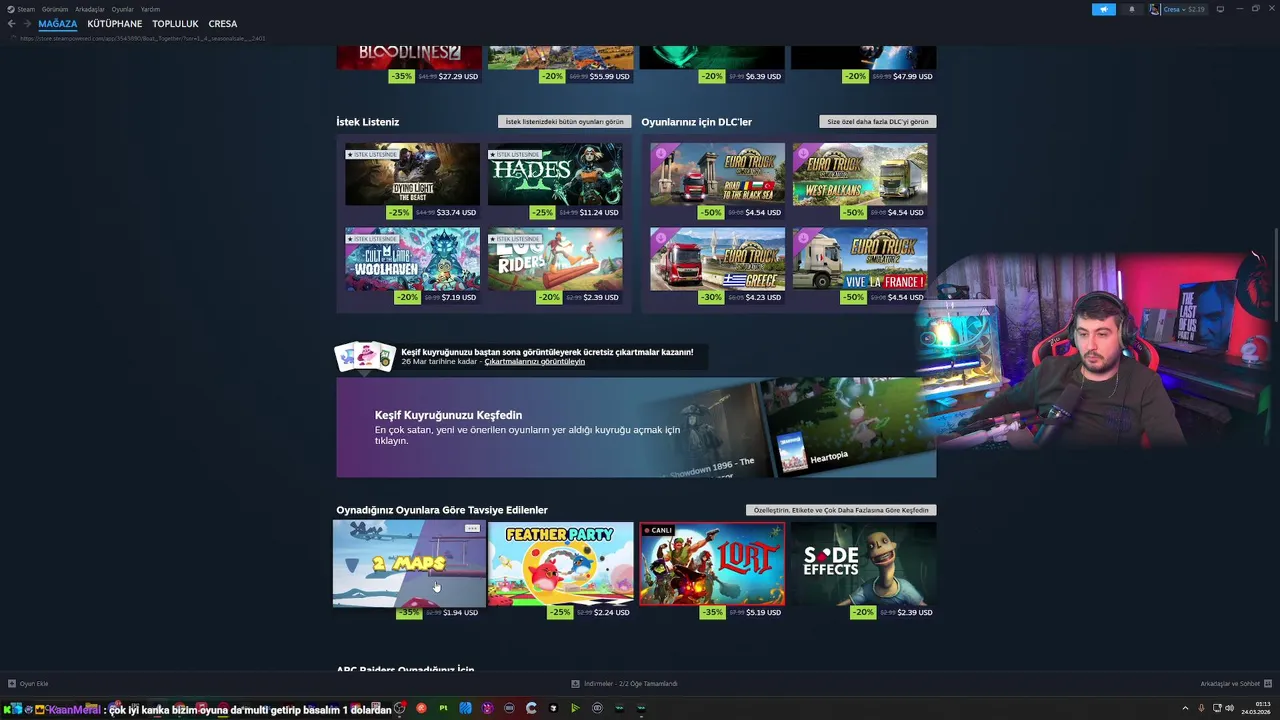Switch to the TOPLULUK tab
Screen dimensions: 1280x720
click(175, 24)
